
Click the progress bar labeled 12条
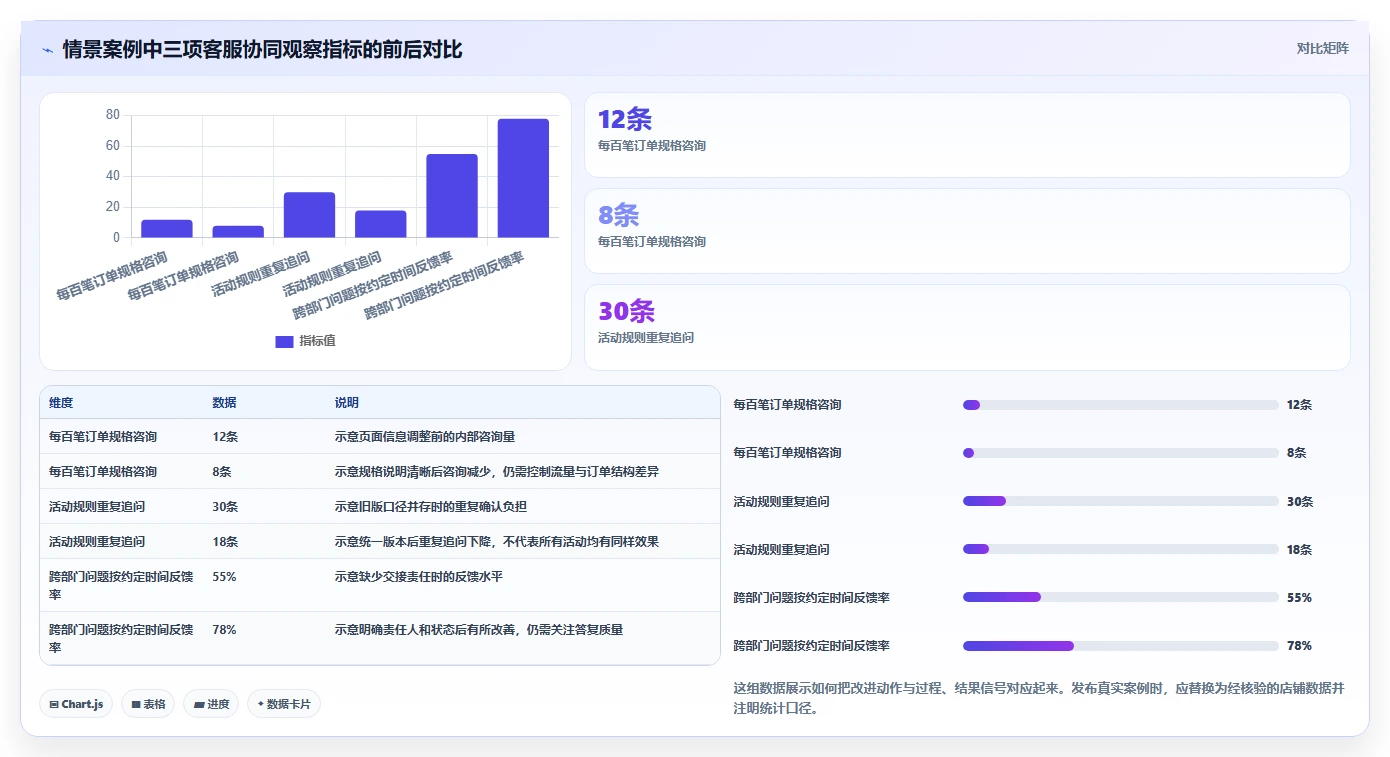click(x=1121, y=405)
